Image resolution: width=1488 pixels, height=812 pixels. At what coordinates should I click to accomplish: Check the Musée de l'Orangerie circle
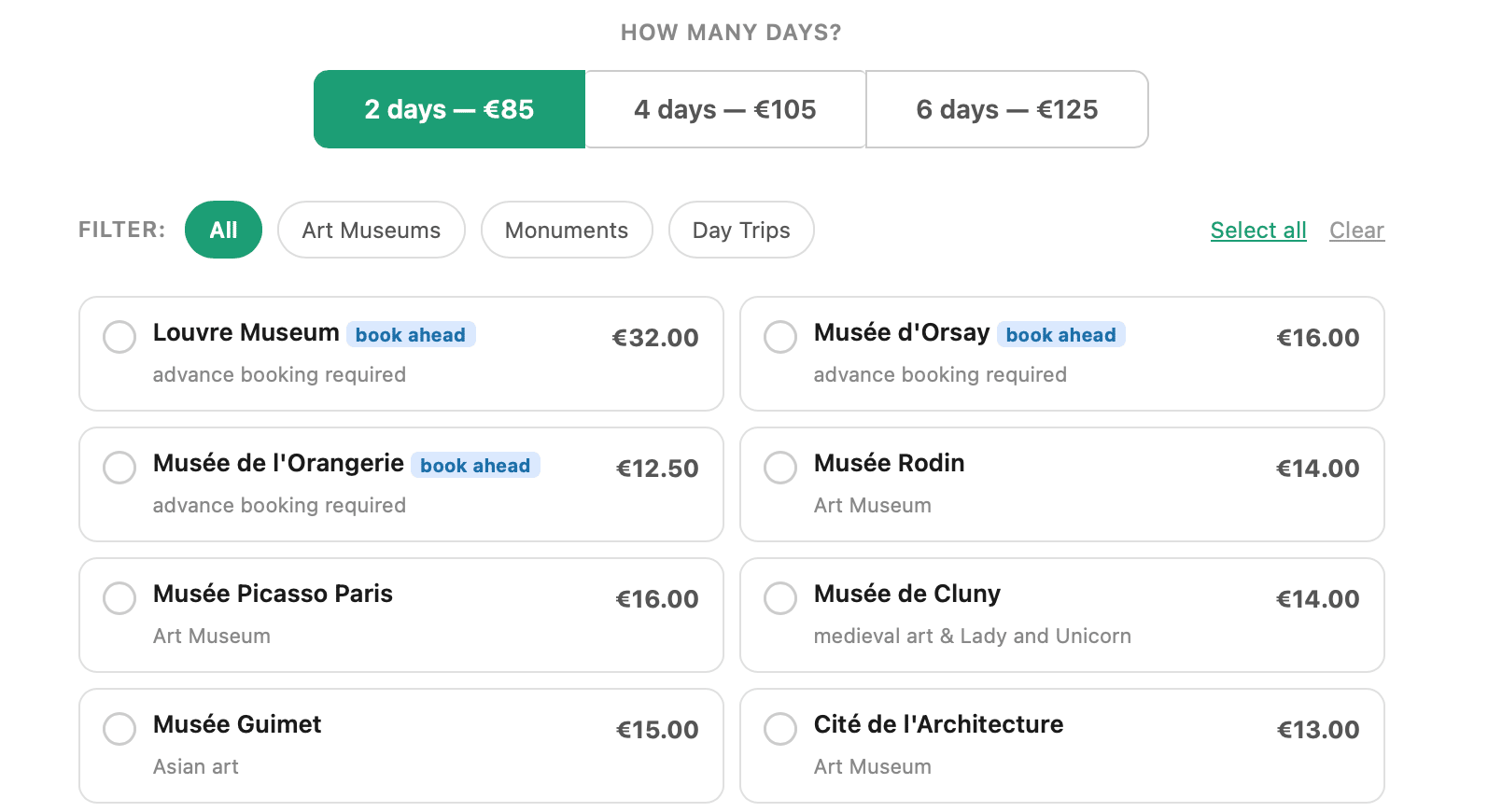click(119, 468)
